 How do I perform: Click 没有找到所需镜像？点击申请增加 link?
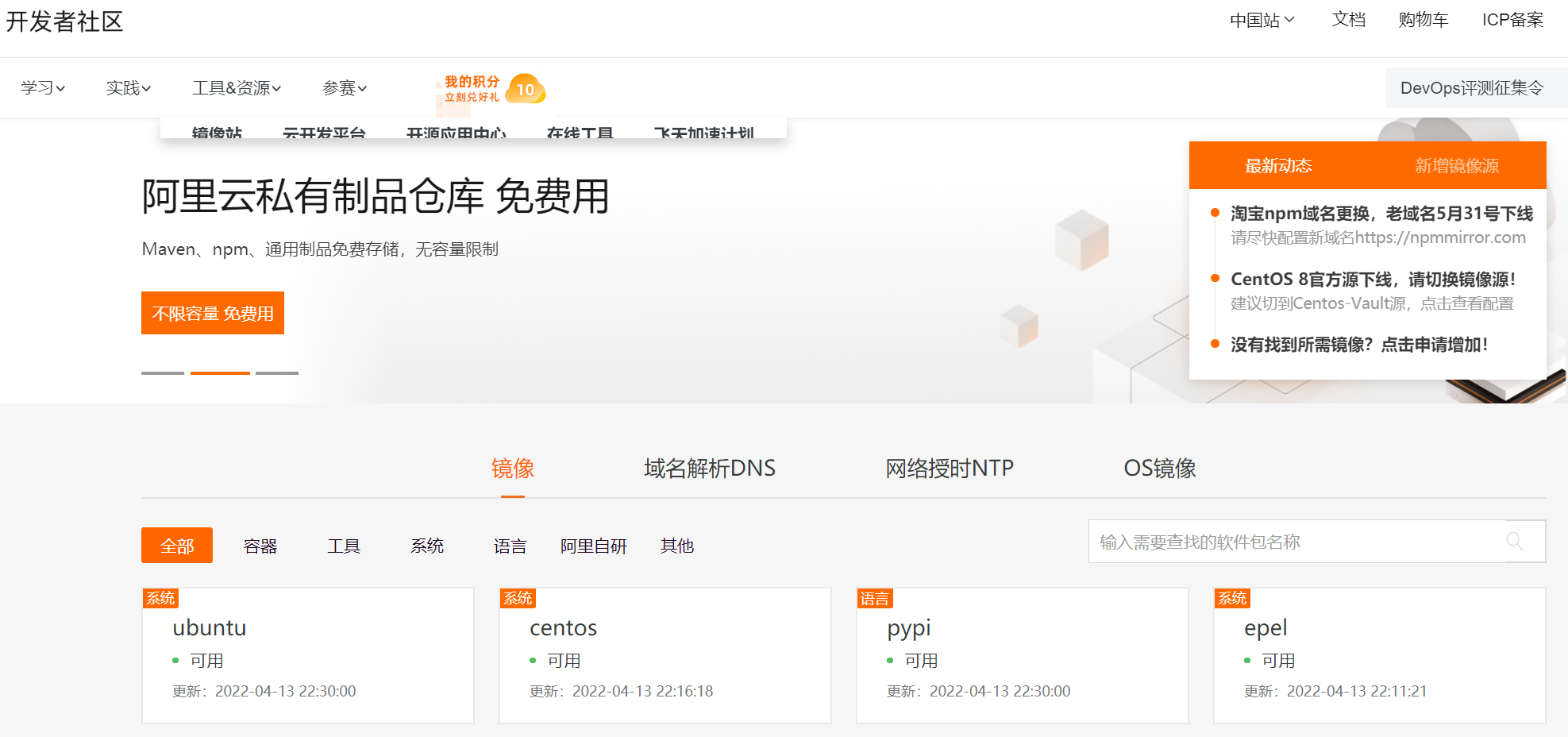click(x=1359, y=345)
